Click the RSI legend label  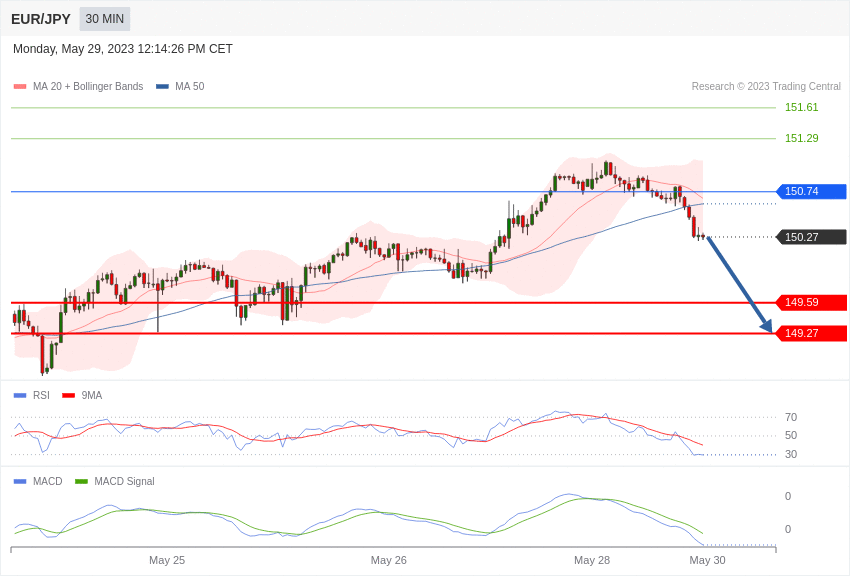(41, 396)
